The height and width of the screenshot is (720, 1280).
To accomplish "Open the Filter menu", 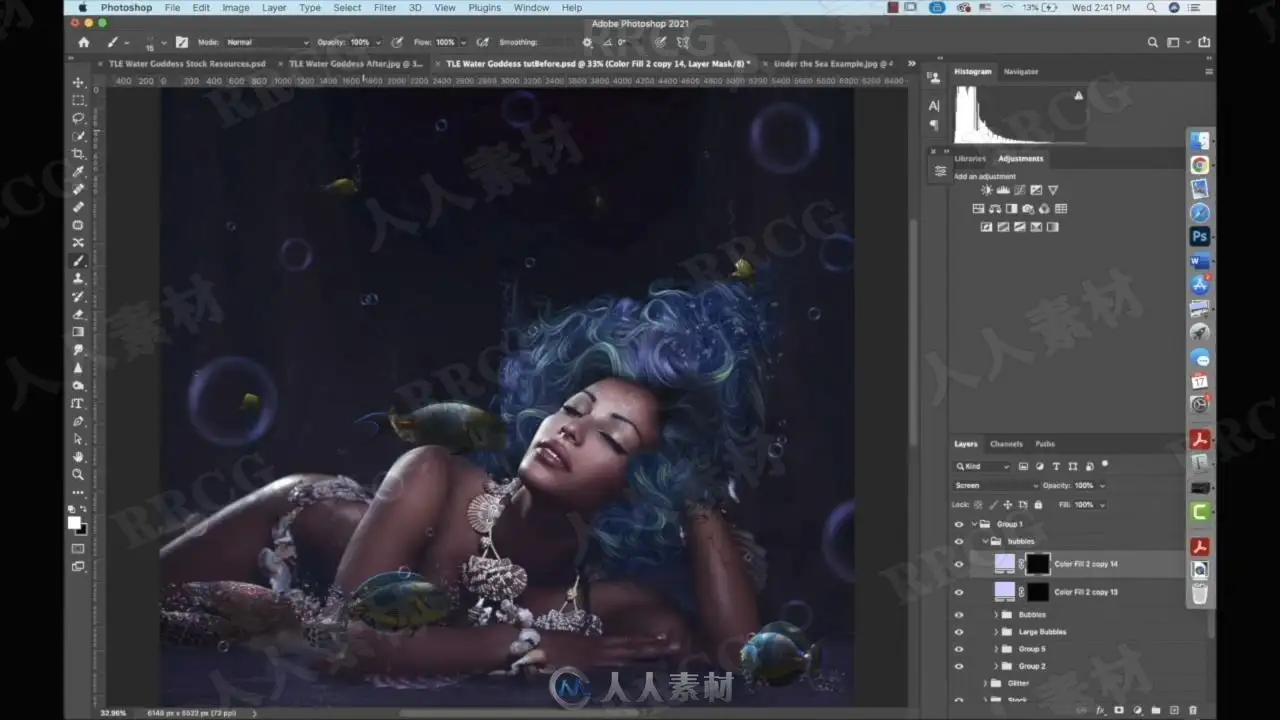I will coord(385,8).
